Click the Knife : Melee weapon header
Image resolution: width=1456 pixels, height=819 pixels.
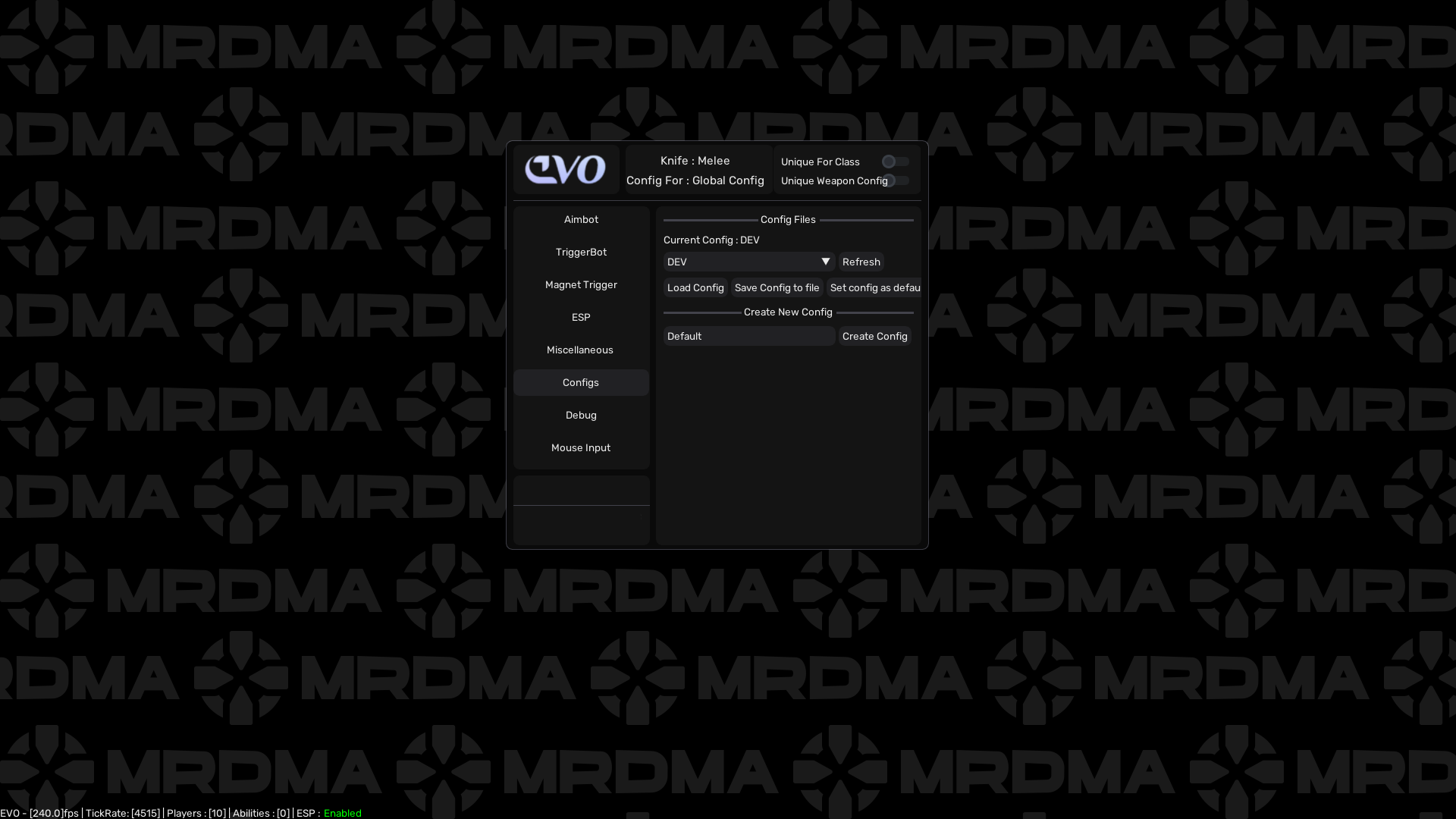[695, 161]
